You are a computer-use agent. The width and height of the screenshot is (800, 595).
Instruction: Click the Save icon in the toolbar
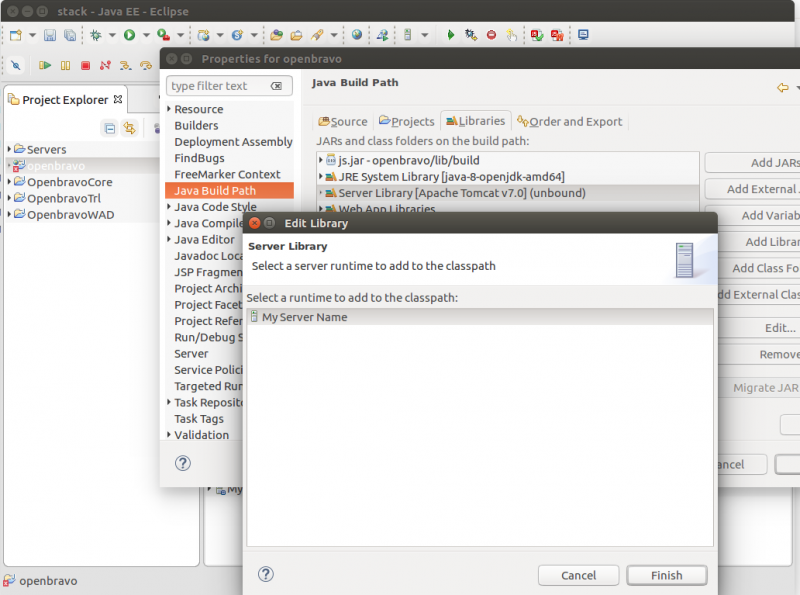click(x=49, y=35)
